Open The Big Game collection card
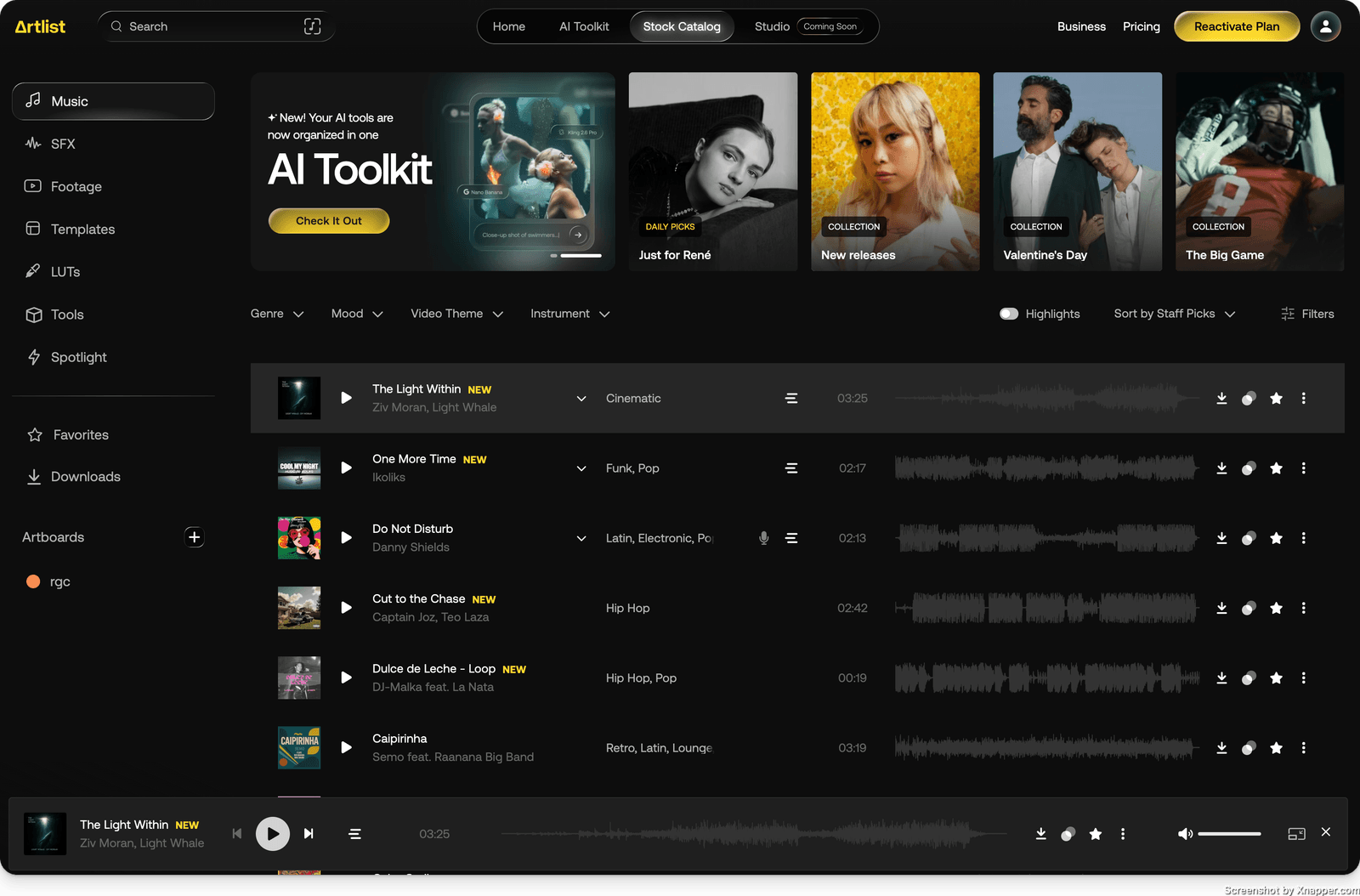Image resolution: width=1360 pixels, height=896 pixels. click(x=1260, y=172)
